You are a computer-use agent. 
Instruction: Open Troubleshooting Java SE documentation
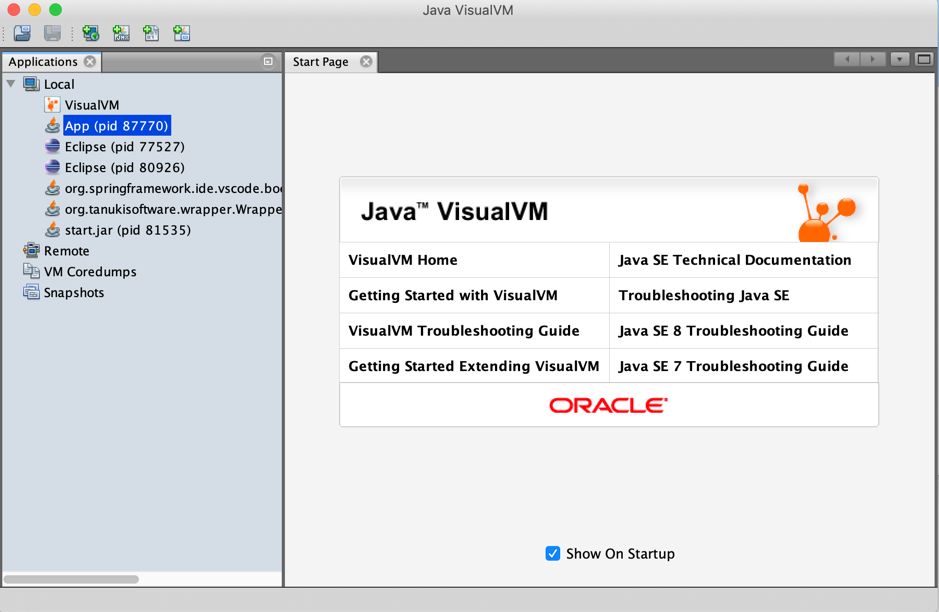(x=702, y=295)
